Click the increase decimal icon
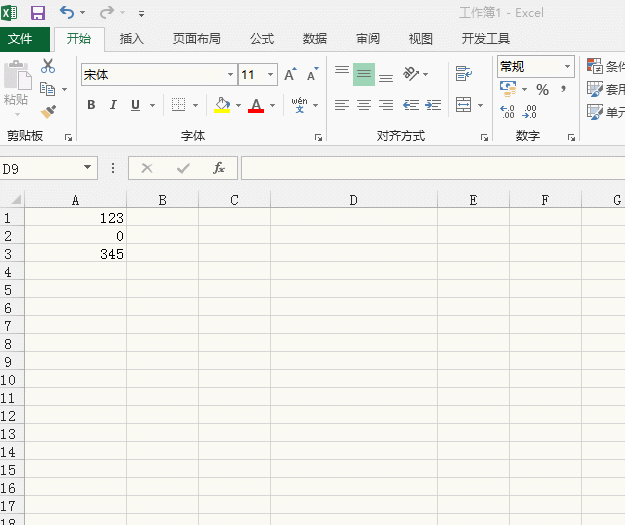 point(507,112)
